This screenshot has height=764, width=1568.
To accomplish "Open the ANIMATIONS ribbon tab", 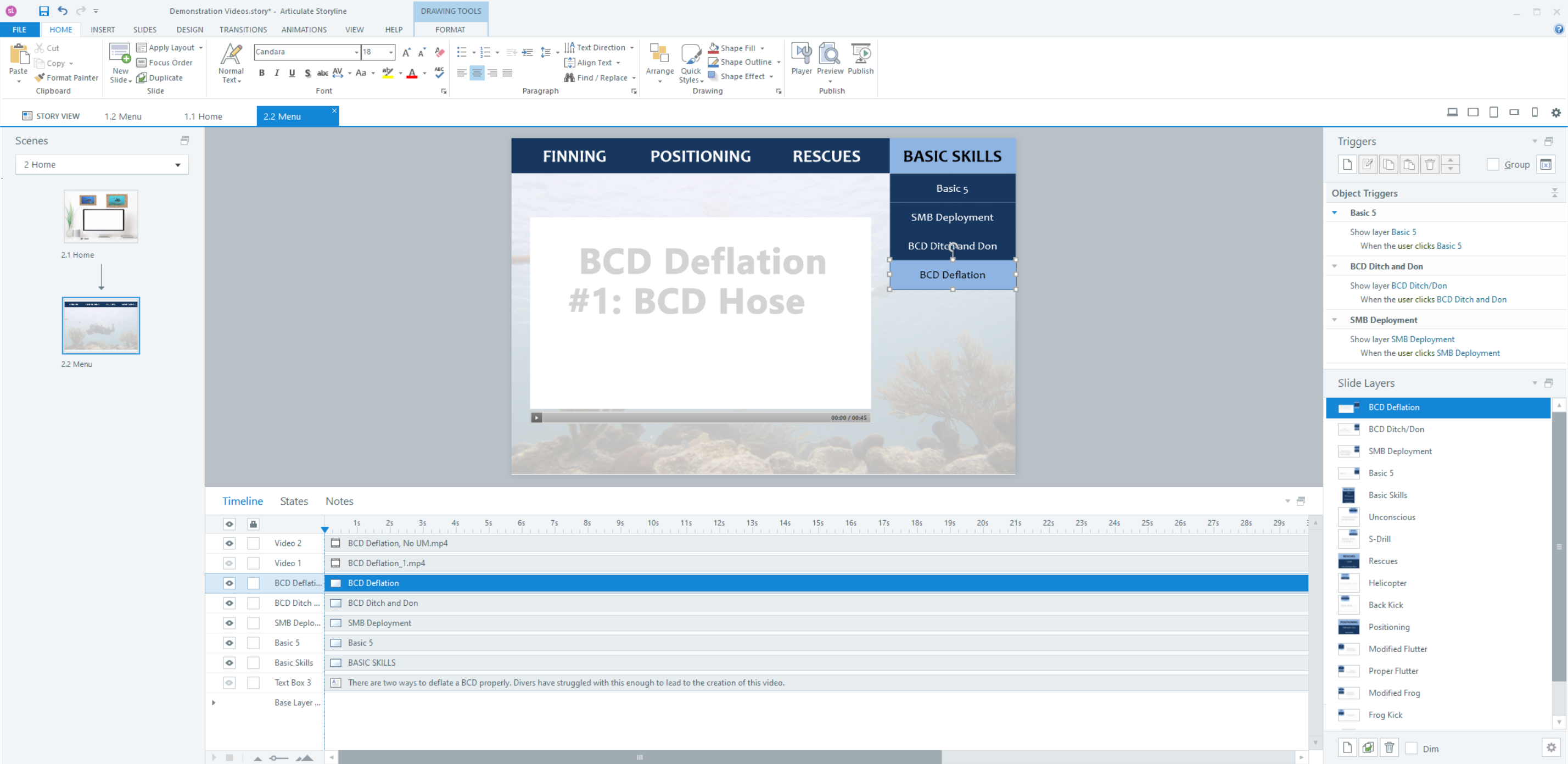I will pos(304,29).
